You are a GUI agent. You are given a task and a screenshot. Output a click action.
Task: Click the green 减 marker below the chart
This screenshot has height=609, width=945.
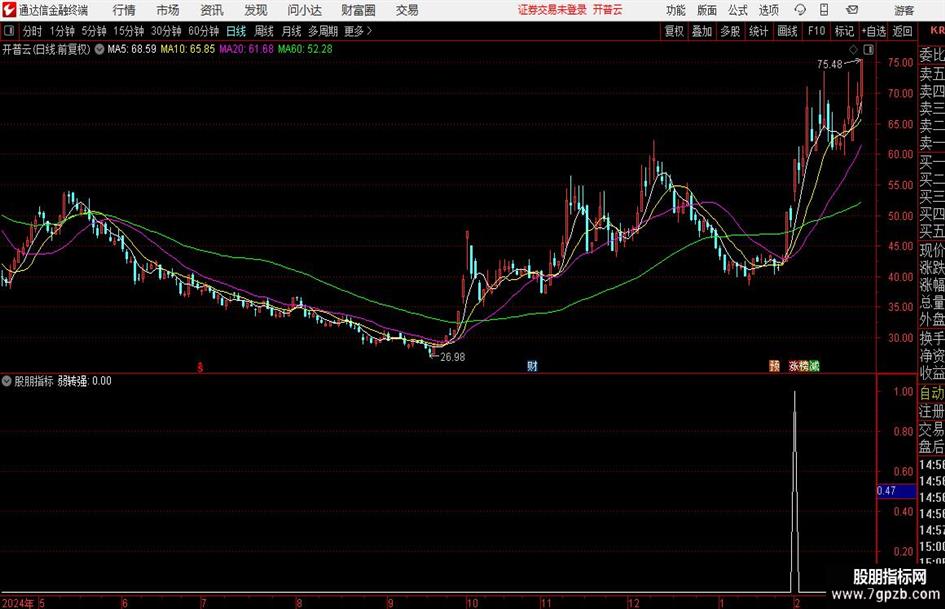[x=814, y=366]
